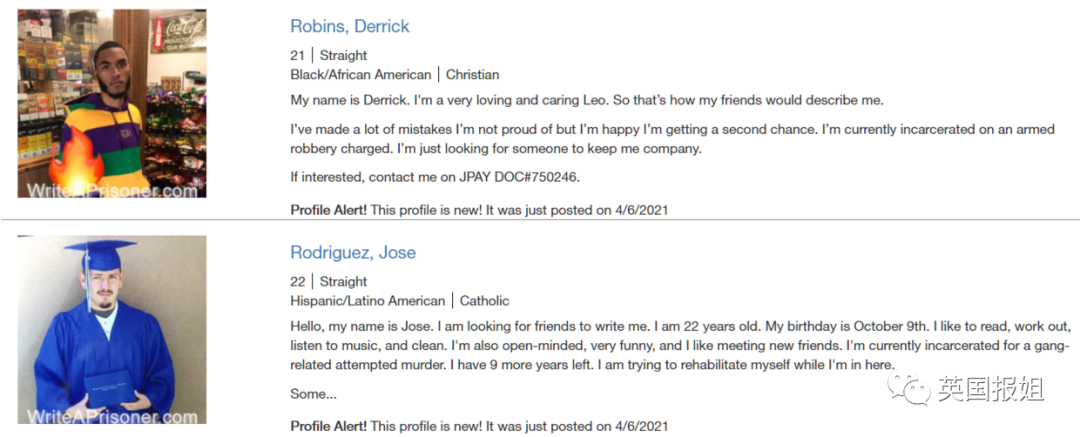1080x437 pixels.
Task: Click the 英国报姐 watermark text
Action: pyautogui.click(x=990, y=389)
